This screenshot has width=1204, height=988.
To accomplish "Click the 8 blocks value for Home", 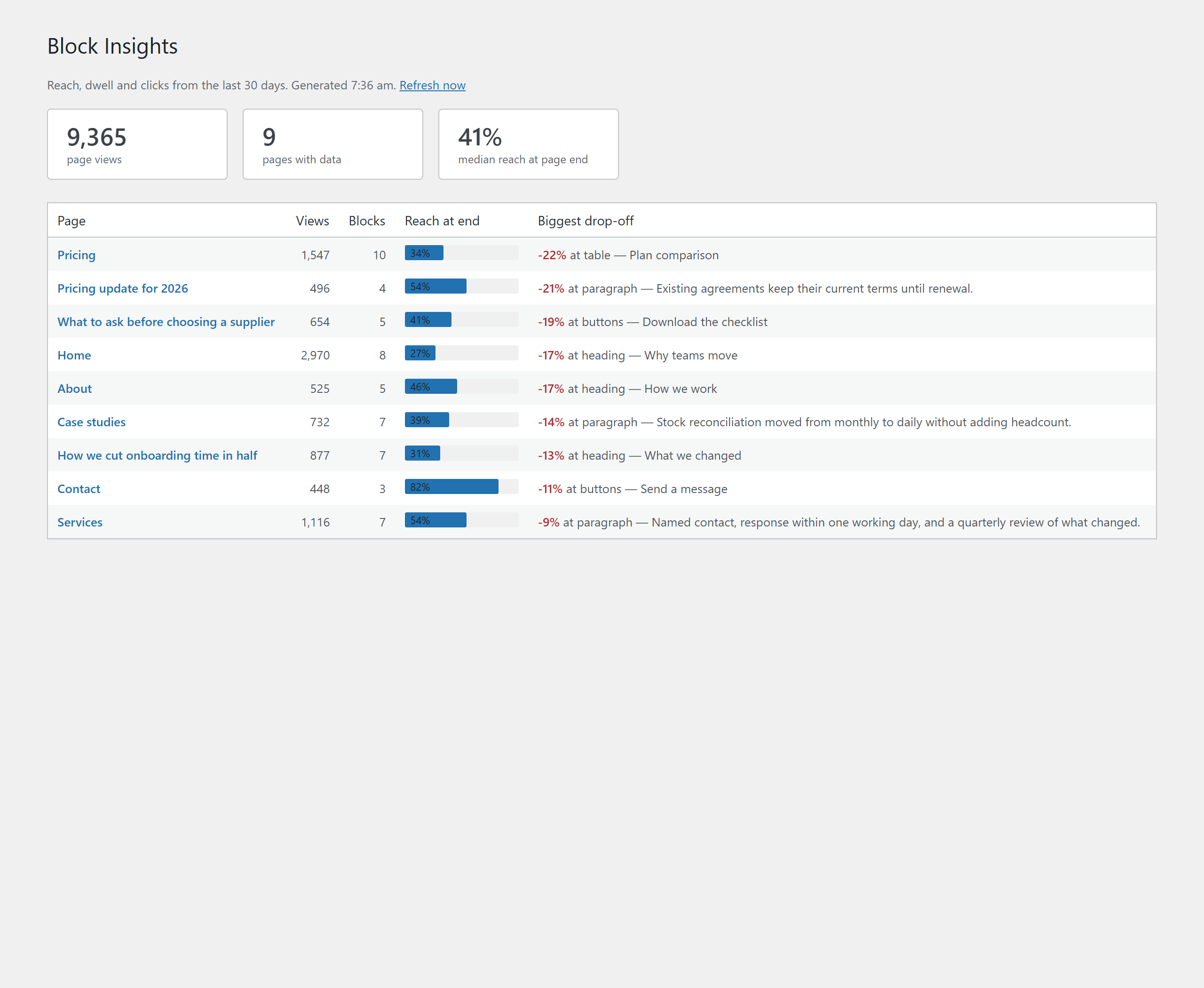I will coord(382,355).
